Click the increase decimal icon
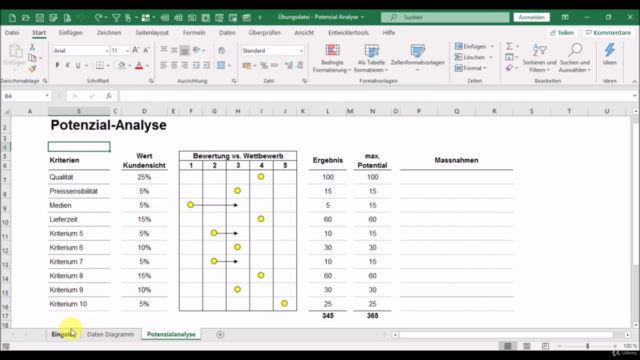640x360 pixels. coord(289,65)
